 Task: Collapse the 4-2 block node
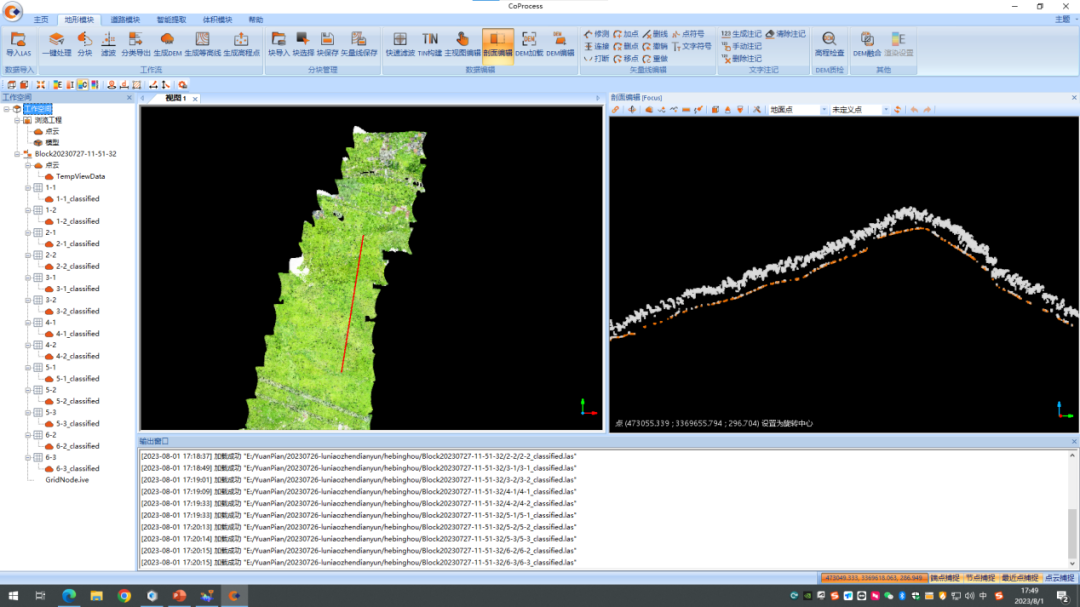click(28, 345)
